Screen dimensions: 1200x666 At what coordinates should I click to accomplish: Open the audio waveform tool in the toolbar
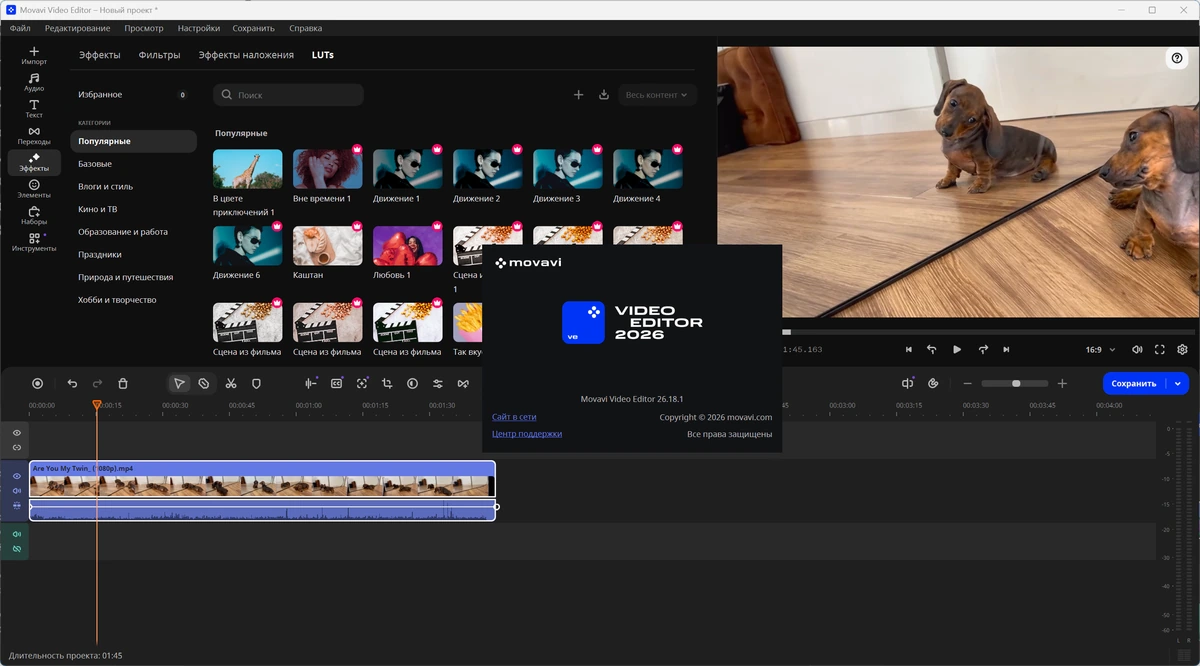coord(311,383)
